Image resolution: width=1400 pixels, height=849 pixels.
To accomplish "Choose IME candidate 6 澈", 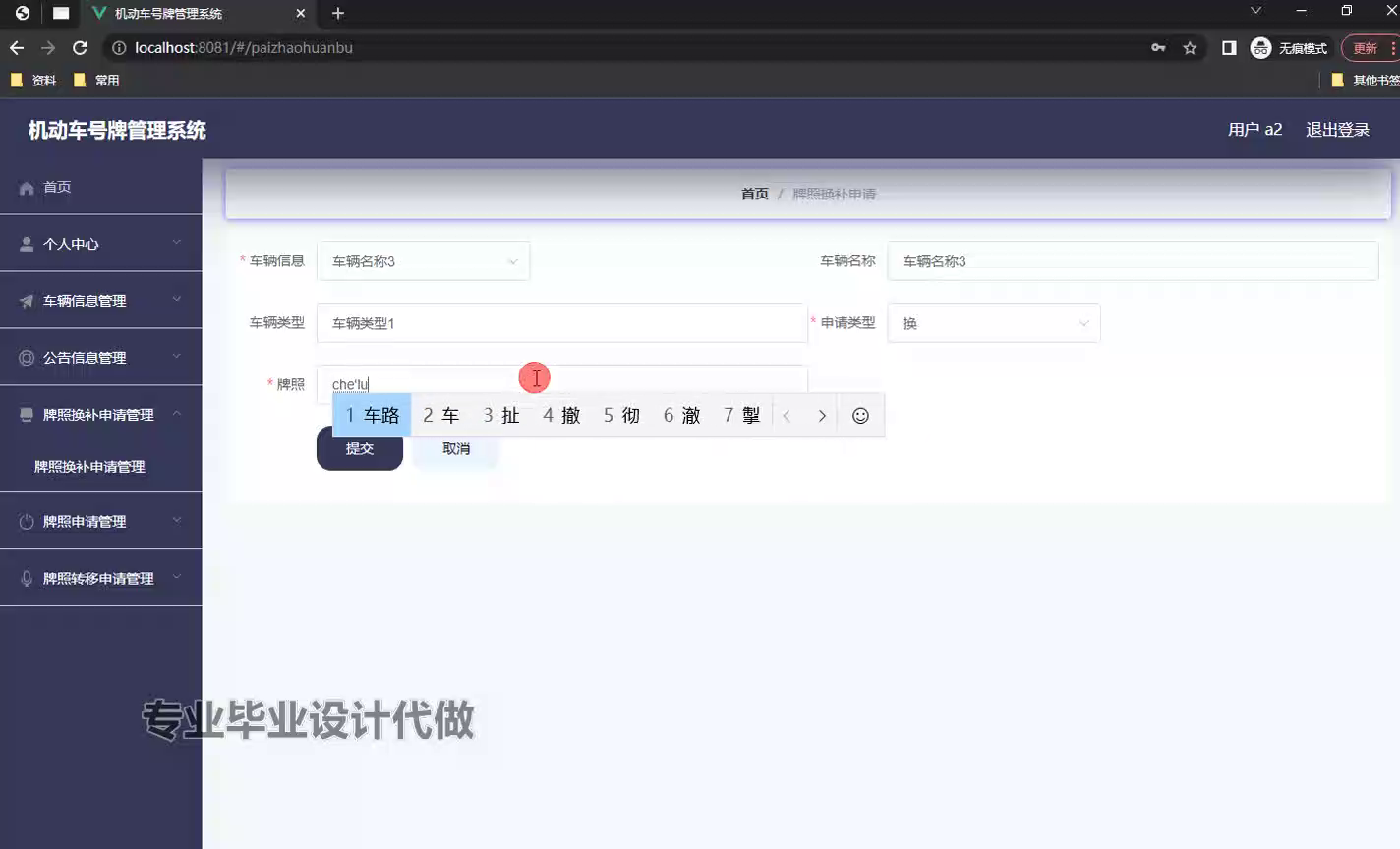I will 681,415.
